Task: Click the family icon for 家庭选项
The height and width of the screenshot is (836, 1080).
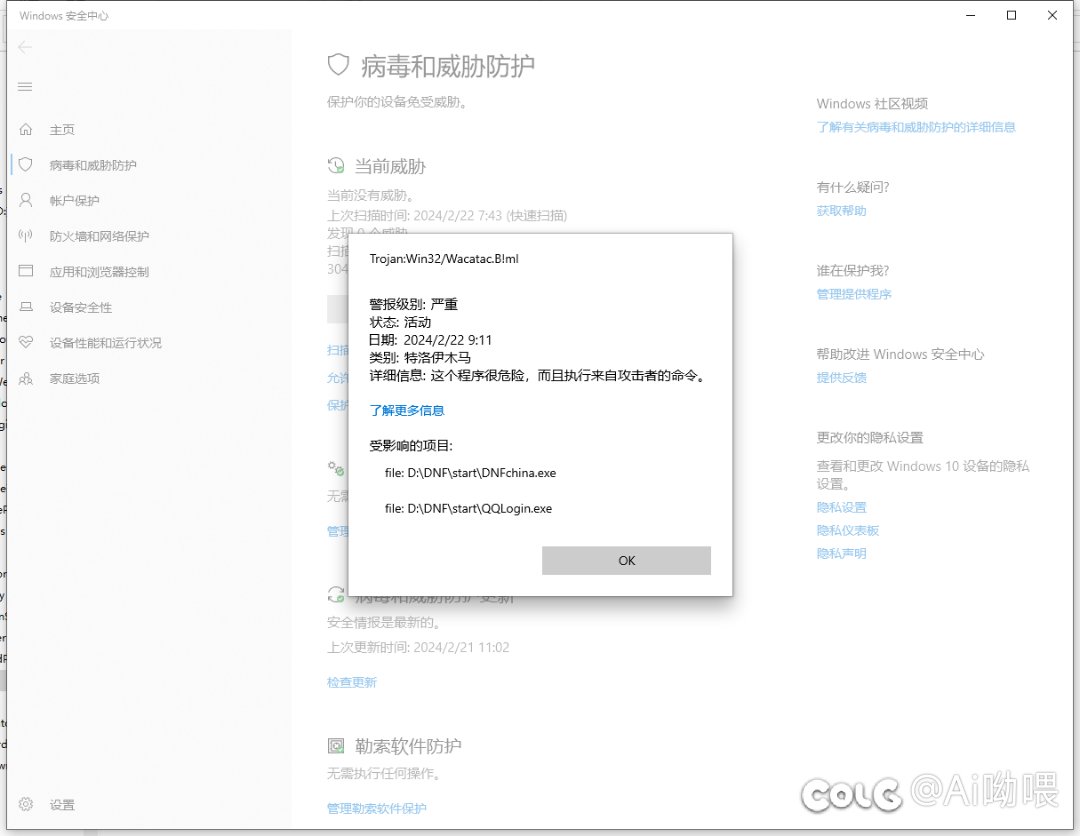Action: (25, 378)
